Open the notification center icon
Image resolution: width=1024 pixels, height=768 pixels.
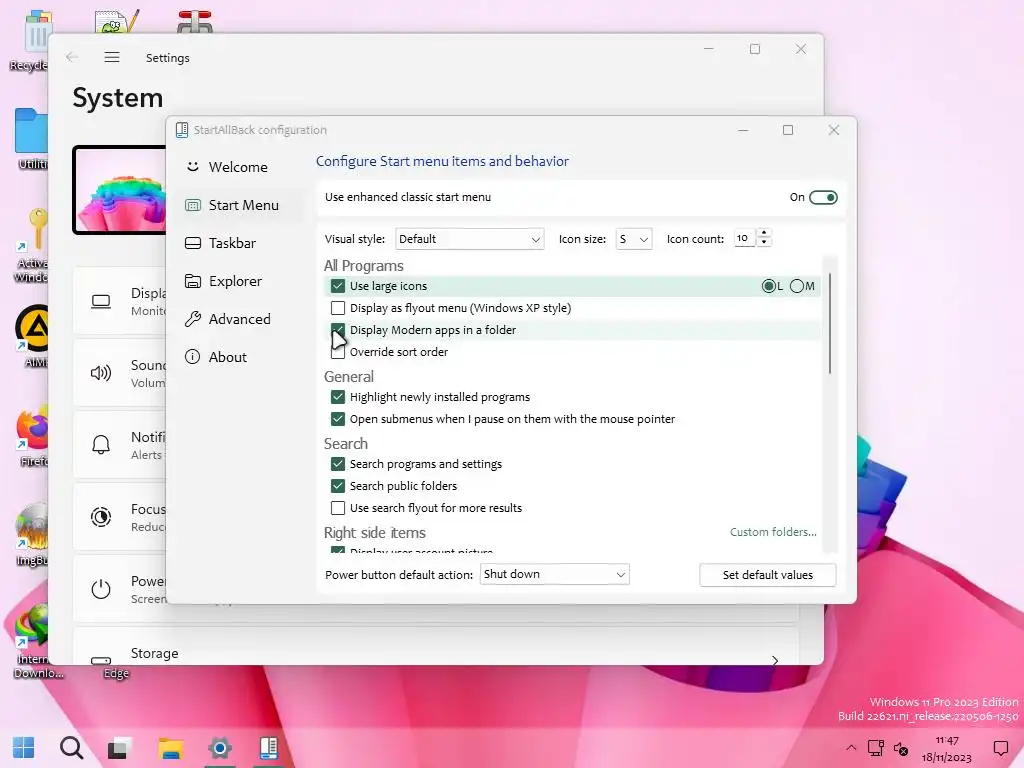(x=1000, y=748)
